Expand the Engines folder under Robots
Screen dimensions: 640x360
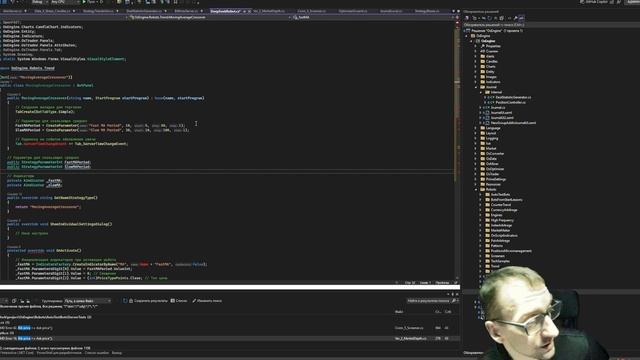481,215
